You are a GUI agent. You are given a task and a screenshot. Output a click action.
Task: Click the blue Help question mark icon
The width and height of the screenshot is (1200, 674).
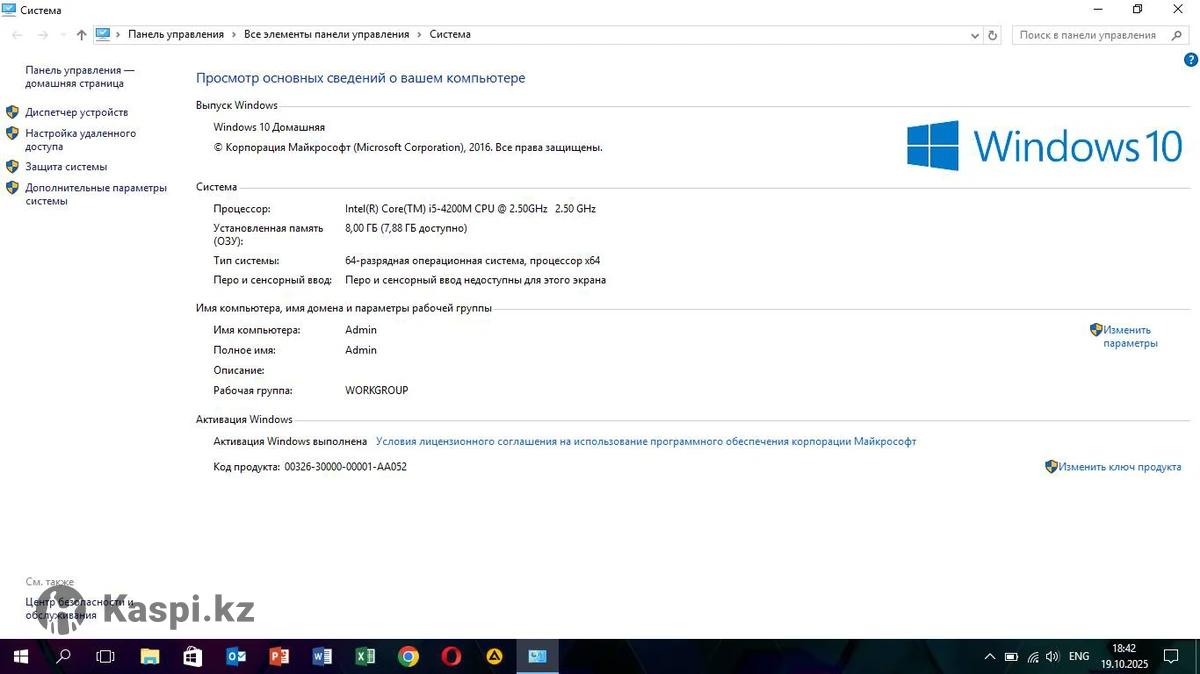[x=1190, y=60]
